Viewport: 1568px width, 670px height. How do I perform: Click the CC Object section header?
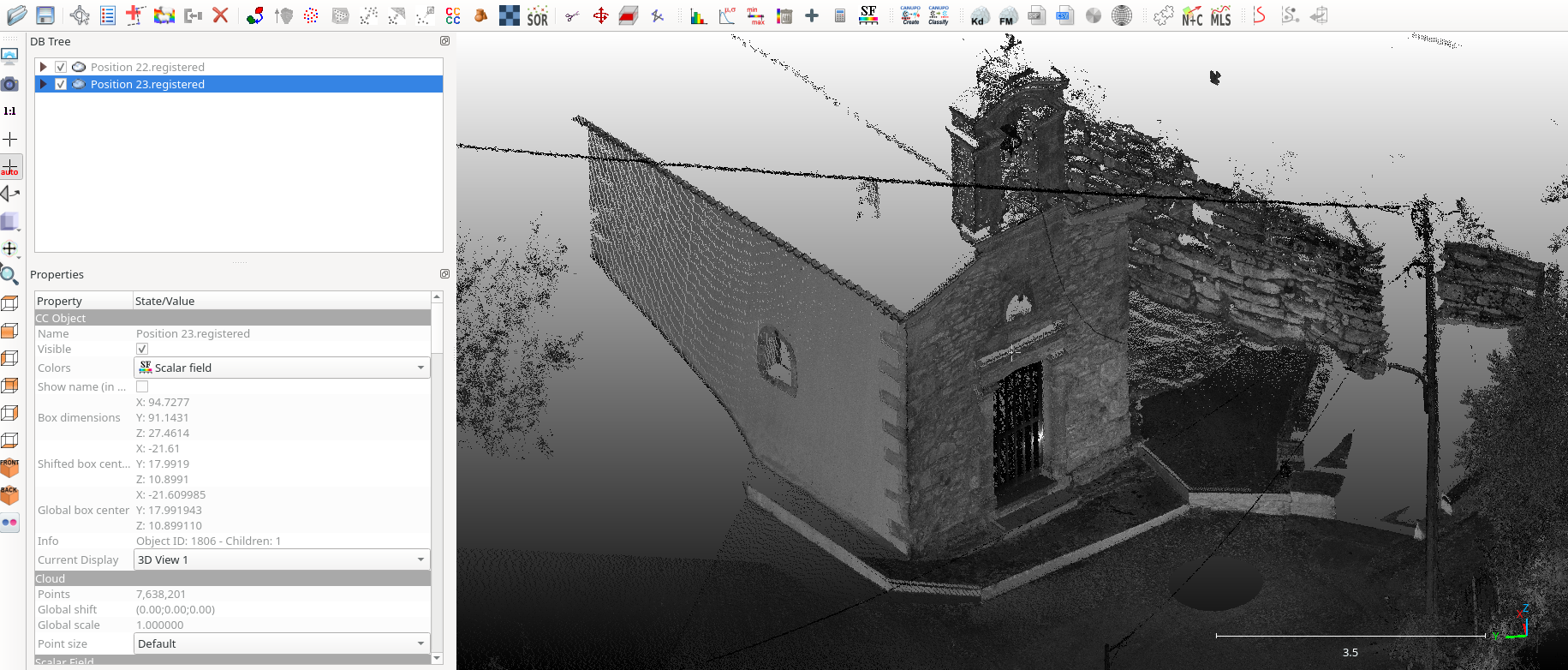pos(232,318)
